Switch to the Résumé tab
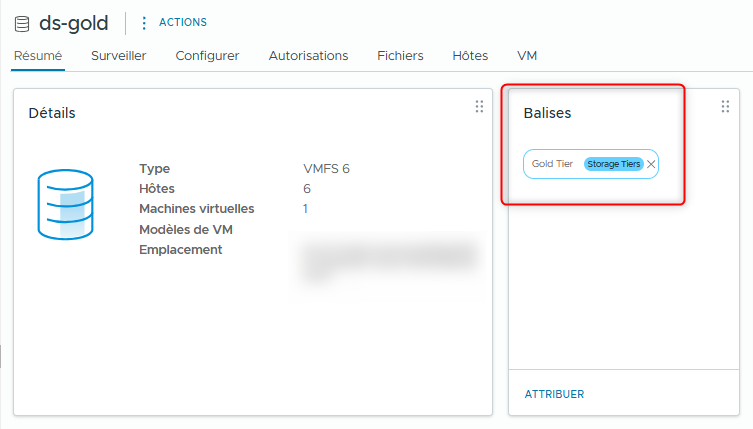Screen dimensions: 753x429 pos(38,56)
